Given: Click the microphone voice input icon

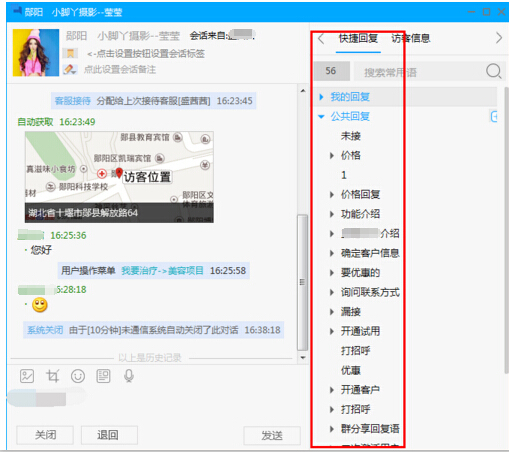Looking at the screenshot, I should pyautogui.click(x=129, y=376).
